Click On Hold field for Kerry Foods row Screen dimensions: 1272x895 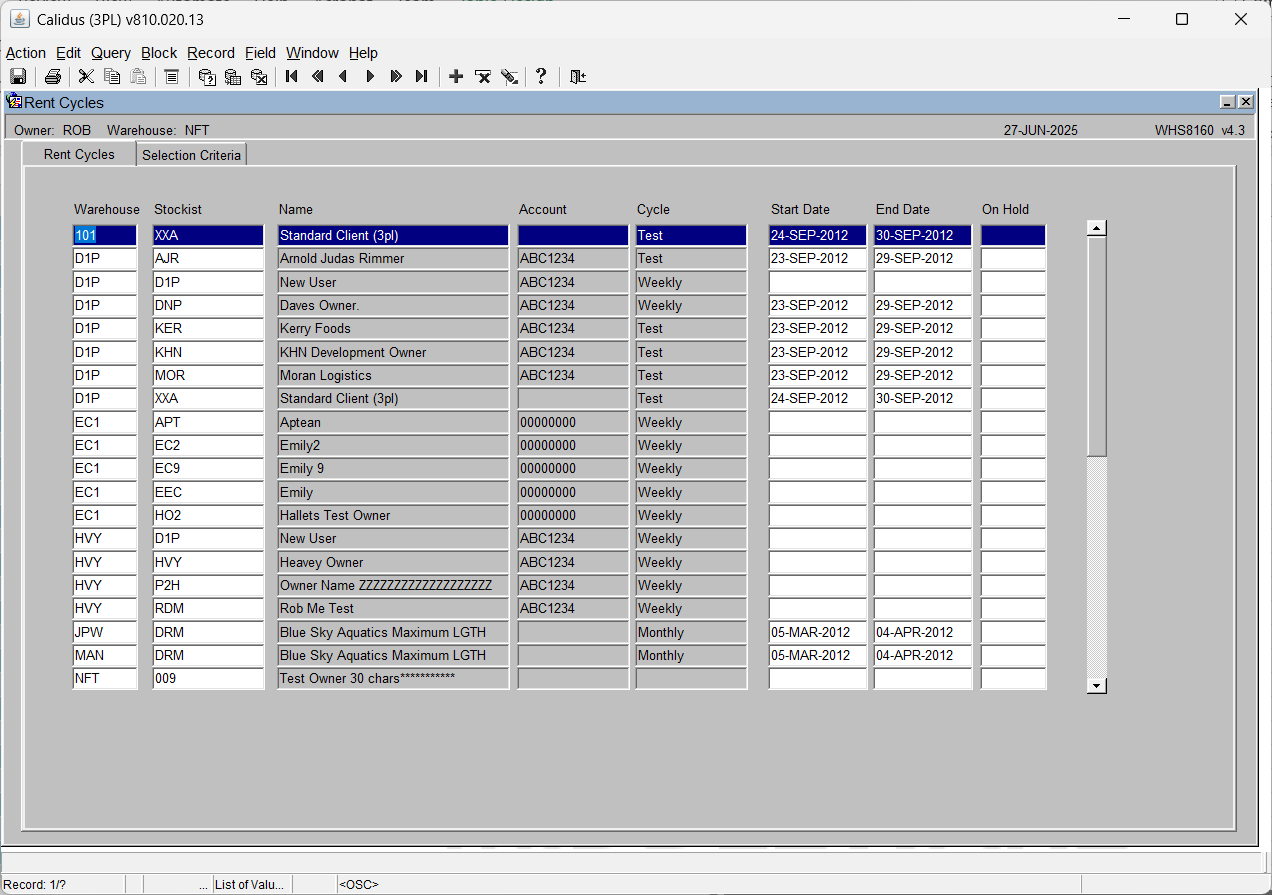coord(1013,328)
